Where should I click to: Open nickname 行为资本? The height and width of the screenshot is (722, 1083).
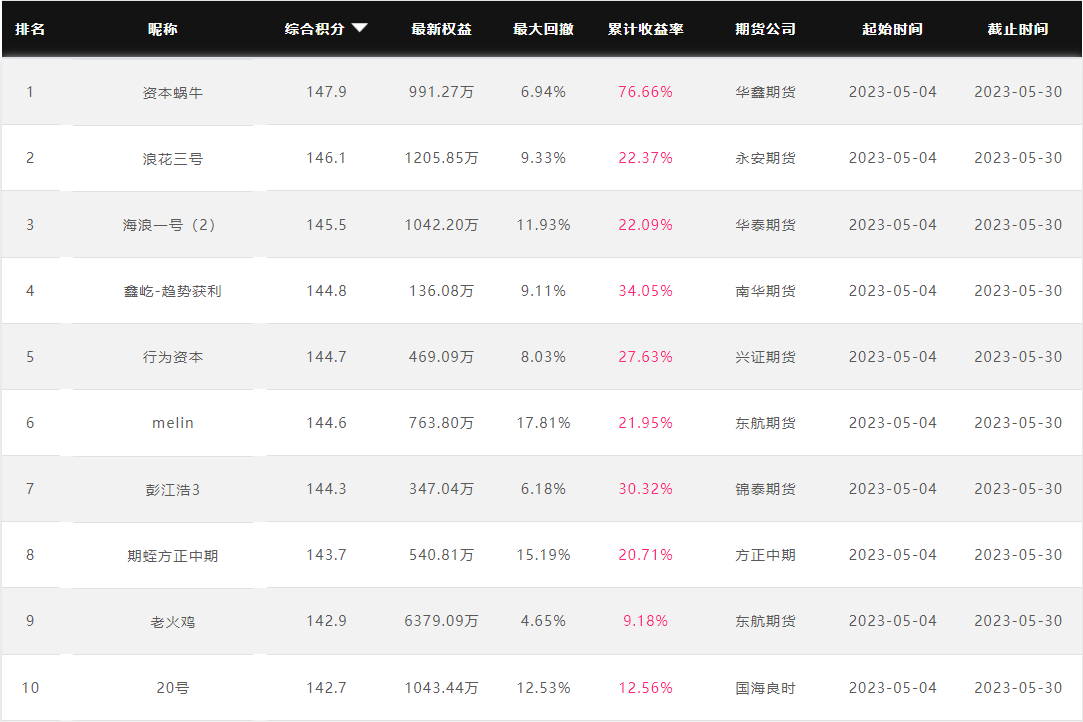click(x=173, y=357)
